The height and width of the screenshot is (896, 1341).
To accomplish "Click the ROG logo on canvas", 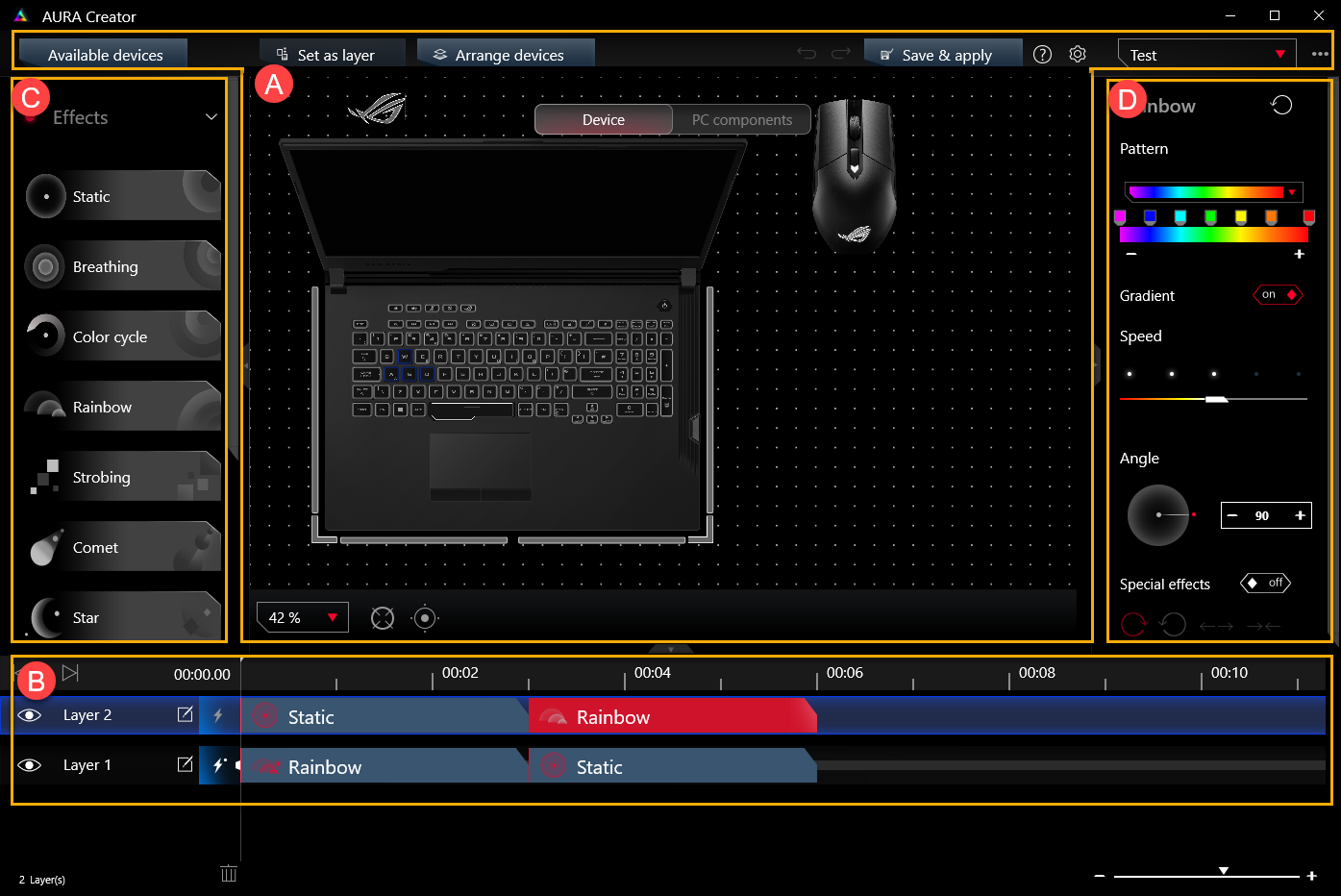I will coord(377,109).
